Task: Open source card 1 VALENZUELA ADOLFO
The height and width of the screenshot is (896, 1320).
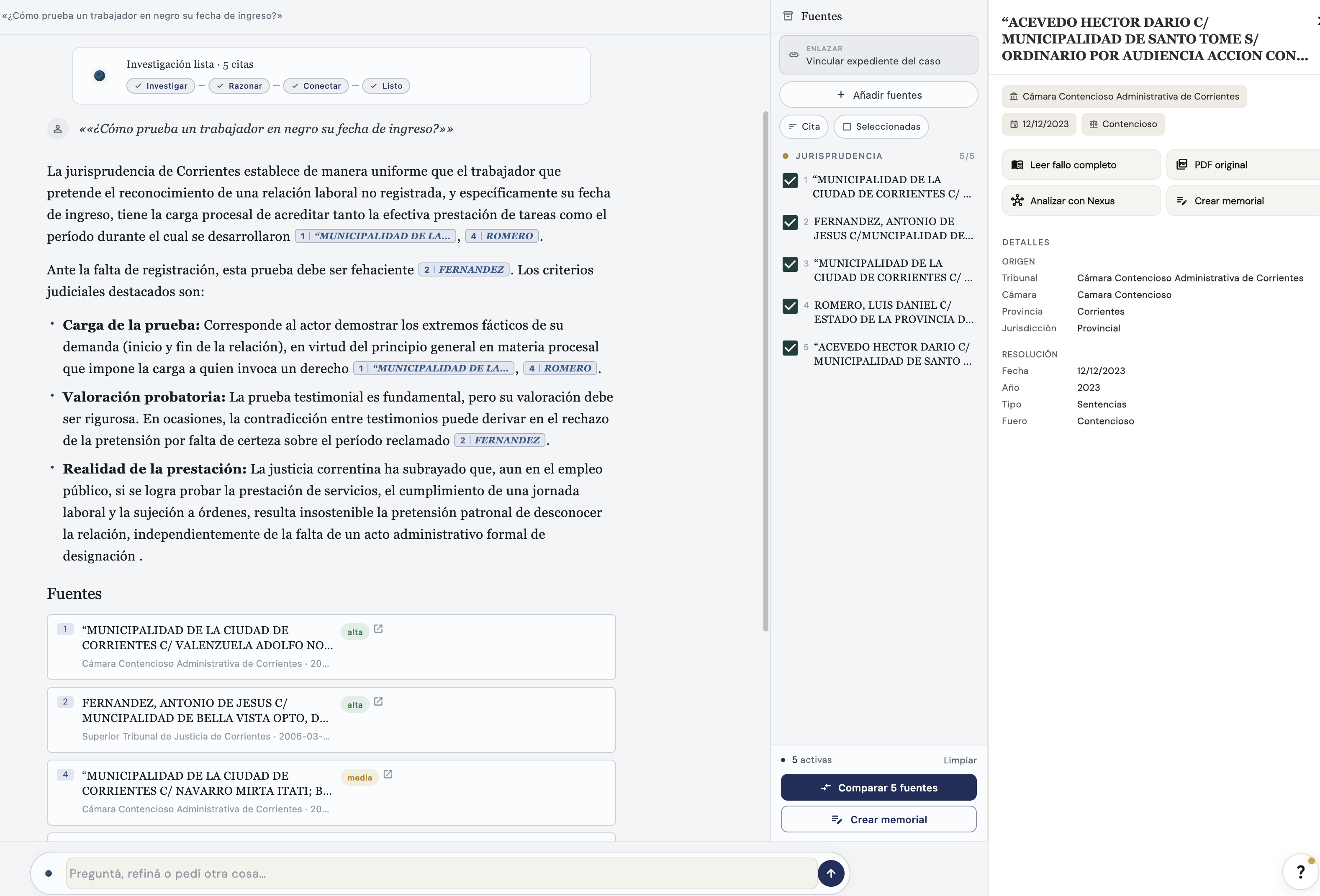Action: tap(331, 647)
